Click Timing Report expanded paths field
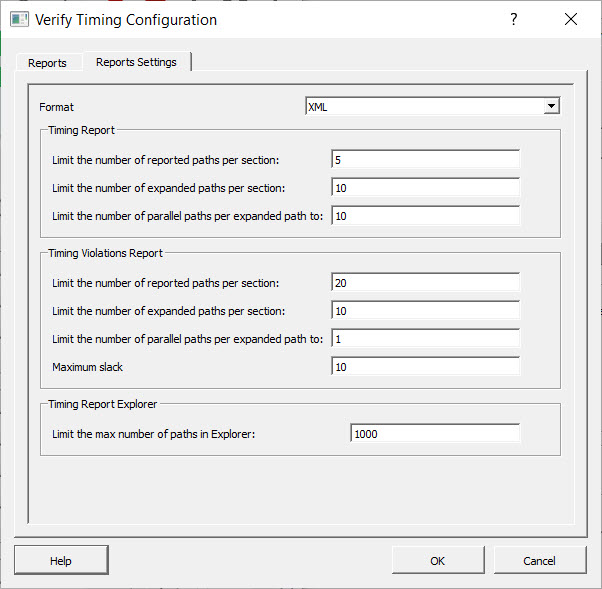Screen dimensions: 602x589 [425, 188]
